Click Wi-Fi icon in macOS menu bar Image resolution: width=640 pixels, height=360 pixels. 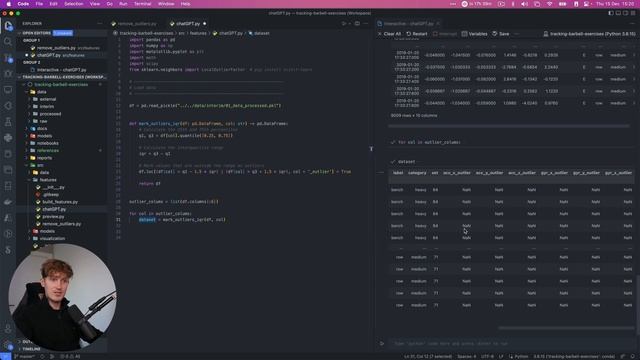549,4
